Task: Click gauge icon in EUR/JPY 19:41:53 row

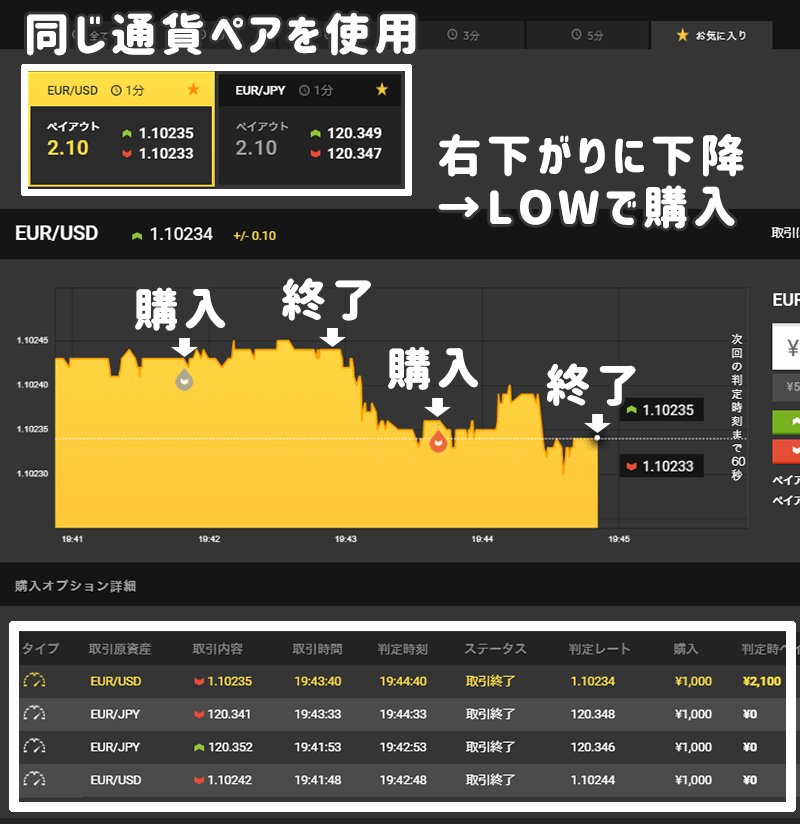Action: tap(35, 747)
